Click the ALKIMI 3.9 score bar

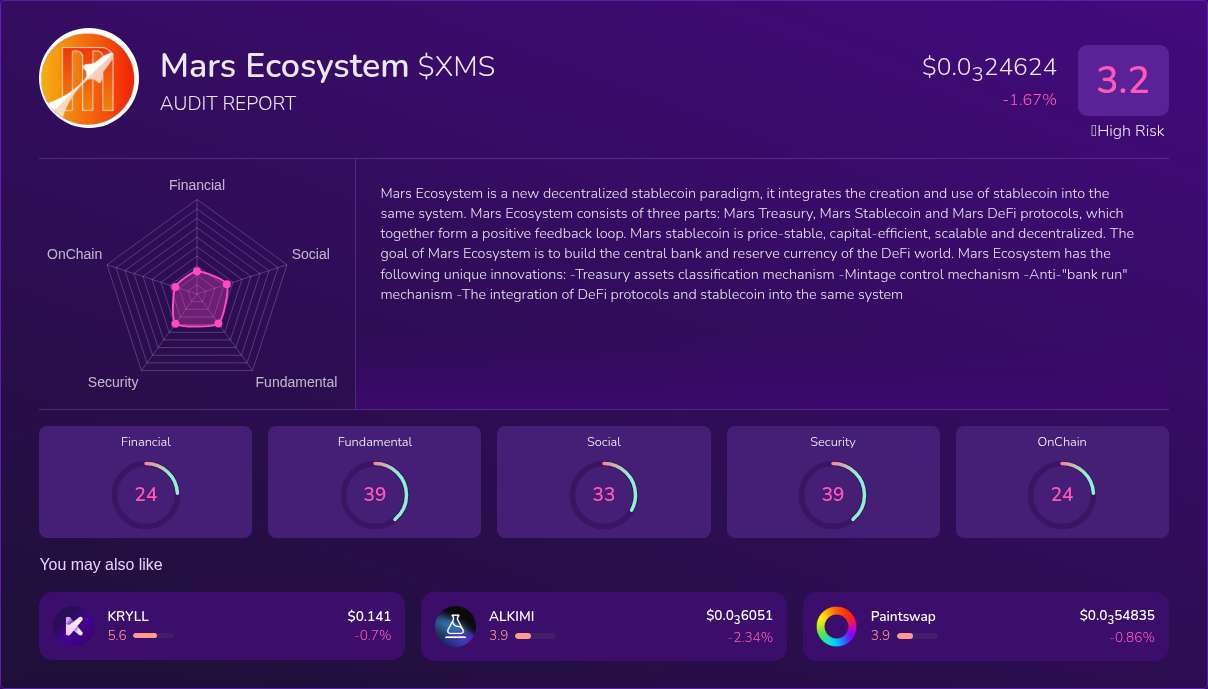pyautogui.click(x=535, y=635)
